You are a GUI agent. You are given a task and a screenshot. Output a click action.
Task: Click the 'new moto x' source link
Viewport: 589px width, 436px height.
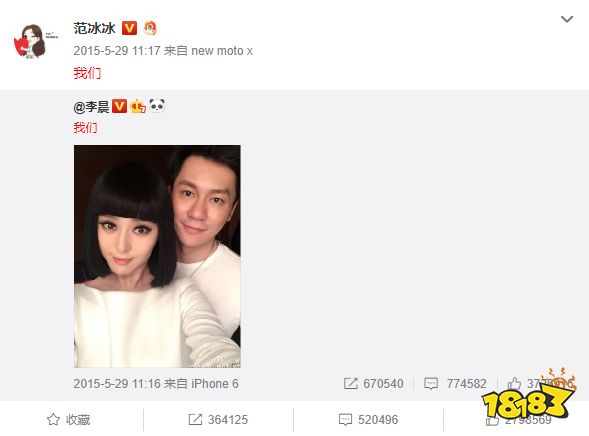click(222, 51)
